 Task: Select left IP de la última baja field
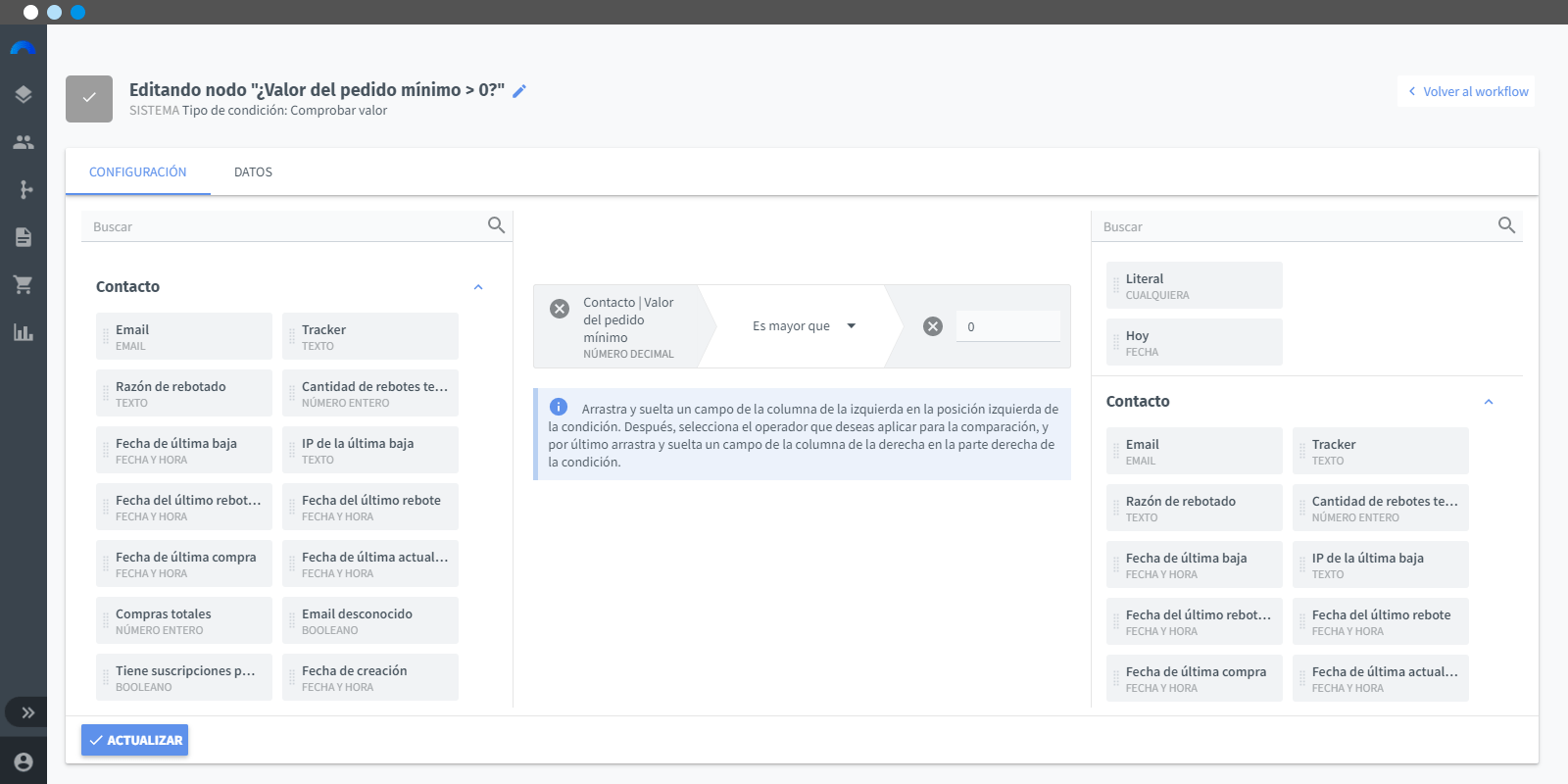pos(370,450)
